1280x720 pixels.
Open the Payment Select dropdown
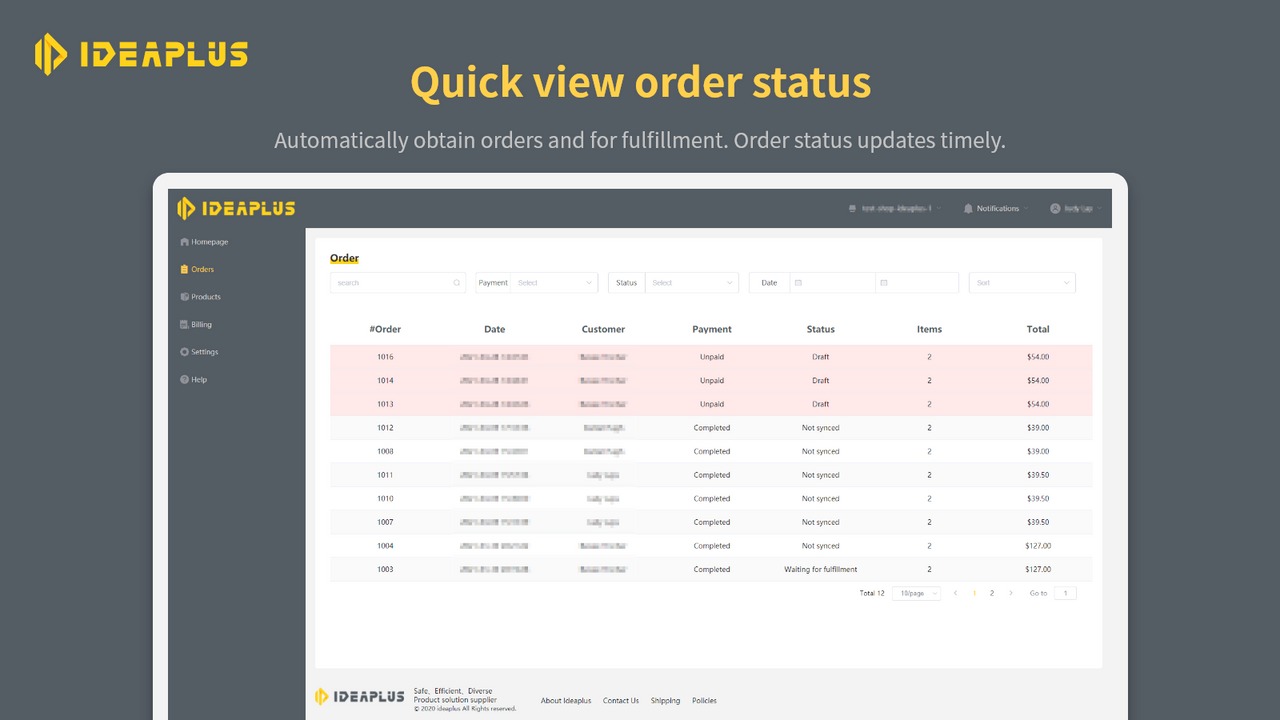coord(556,283)
